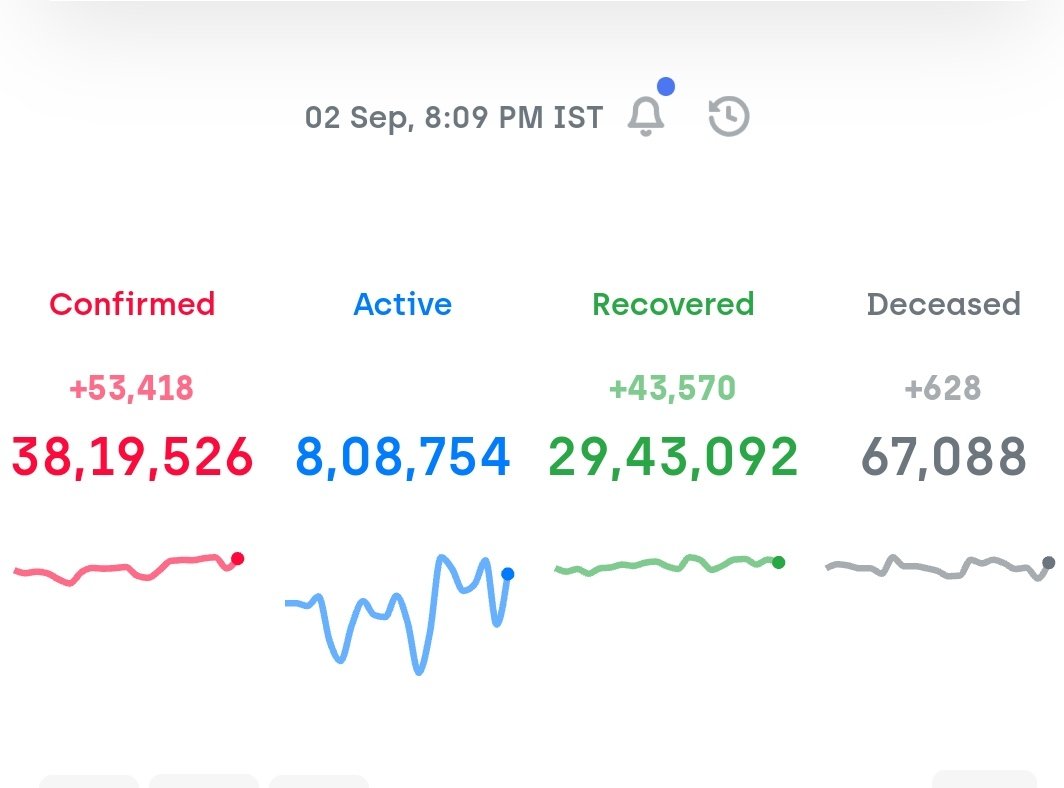Select the Confirmed category heading

[x=131, y=304]
